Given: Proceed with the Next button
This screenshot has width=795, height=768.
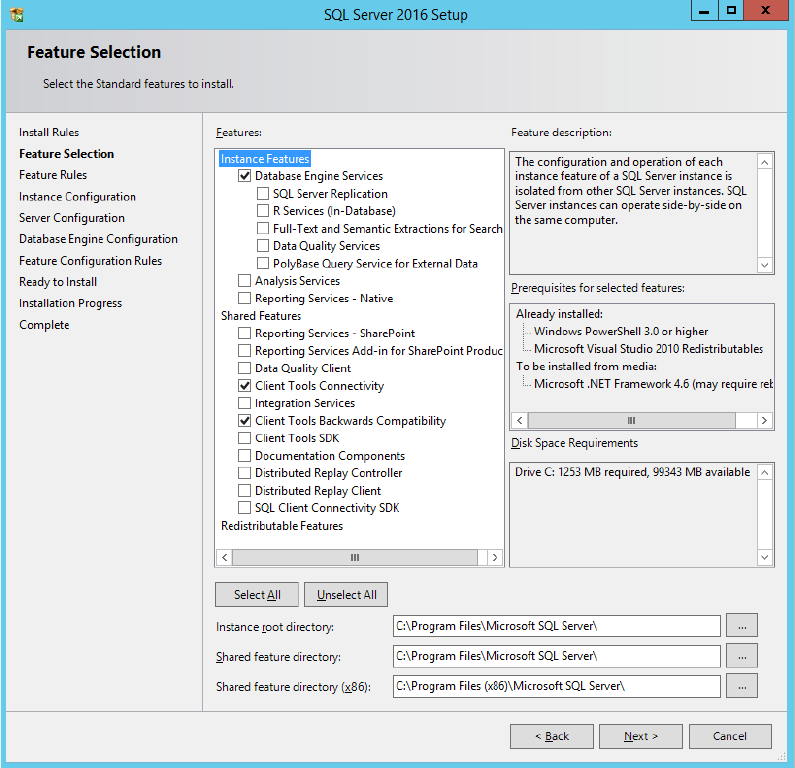Looking at the screenshot, I should coord(641,736).
